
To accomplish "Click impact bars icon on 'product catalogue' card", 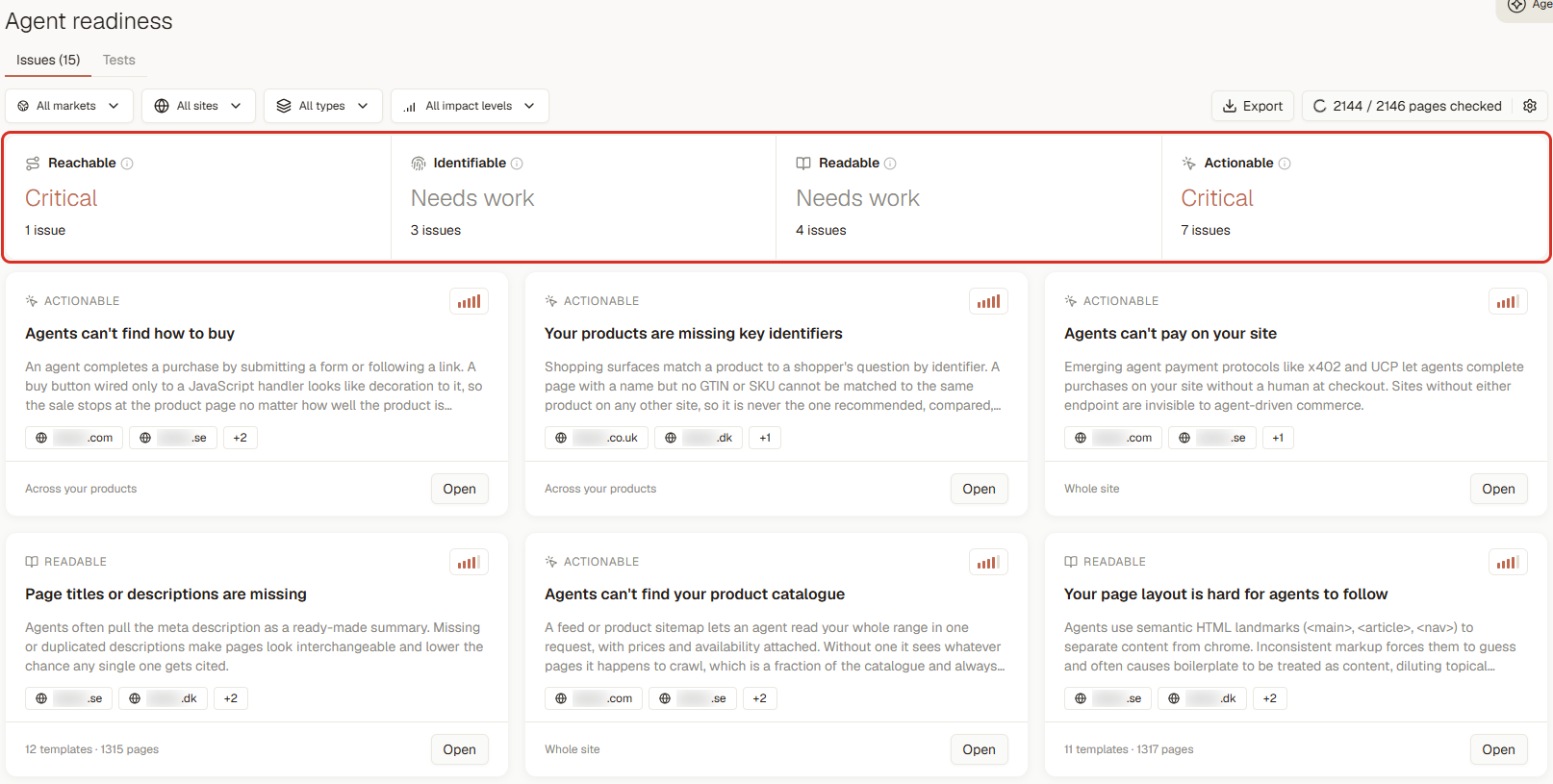I will click(989, 562).
